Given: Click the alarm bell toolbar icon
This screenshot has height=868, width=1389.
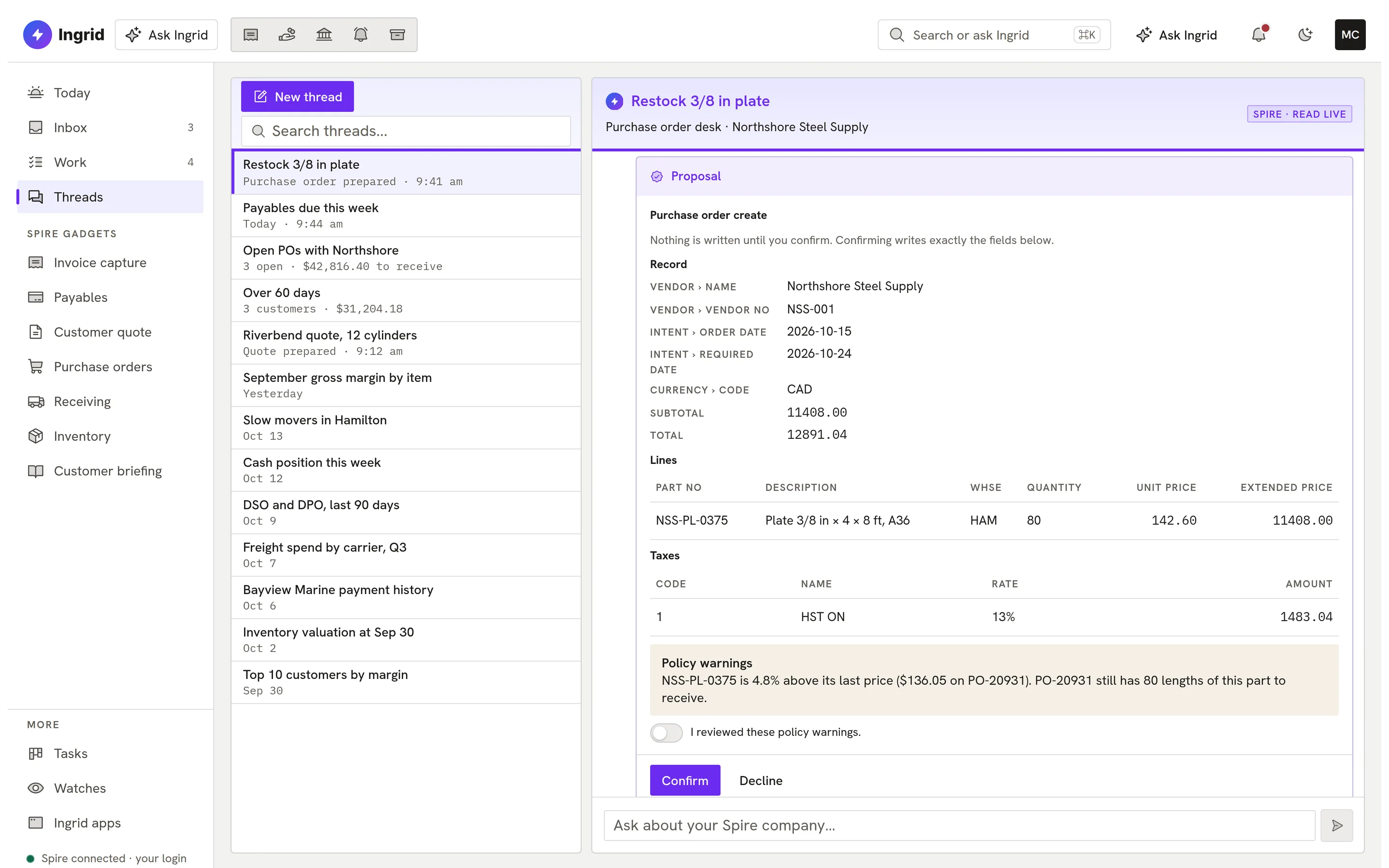Looking at the screenshot, I should [x=360, y=35].
